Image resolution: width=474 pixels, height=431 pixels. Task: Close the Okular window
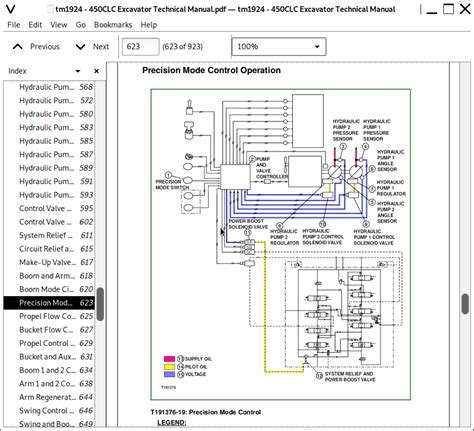pyautogui.click(x=465, y=9)
